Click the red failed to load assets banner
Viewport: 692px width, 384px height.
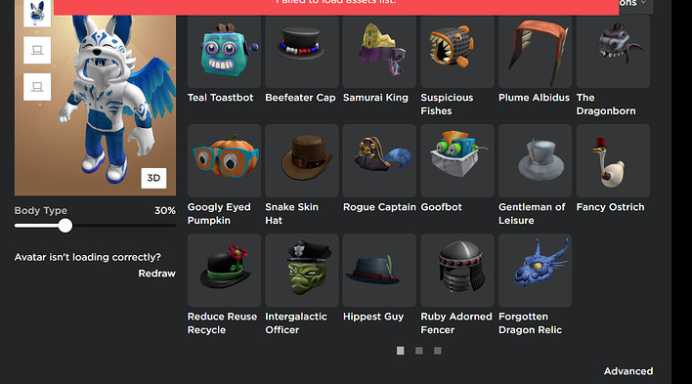(336, 7)
